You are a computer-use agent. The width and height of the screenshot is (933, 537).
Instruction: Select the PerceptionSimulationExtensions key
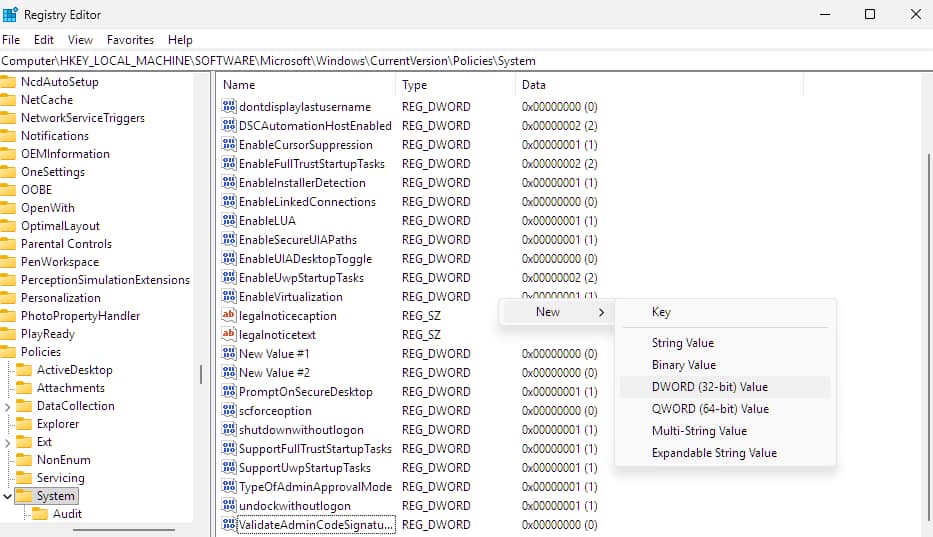click(x=105, y=280)
